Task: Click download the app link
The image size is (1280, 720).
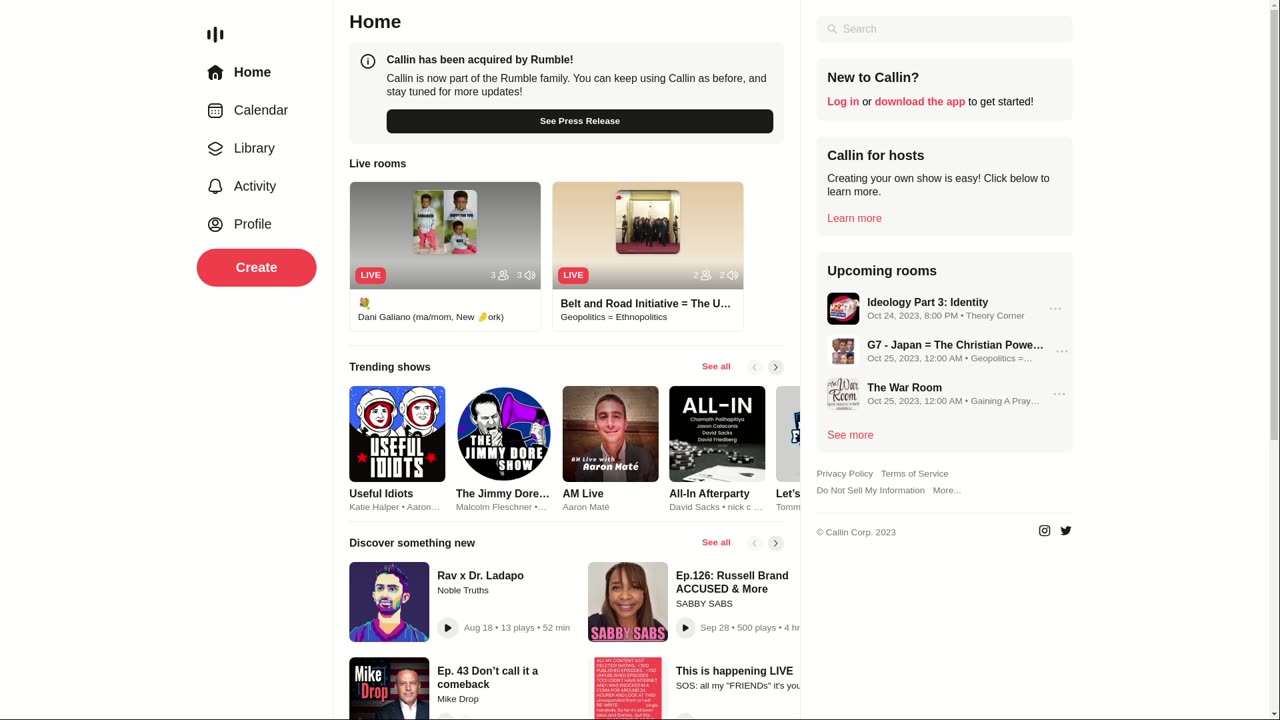Action: [x=920, y=102]
